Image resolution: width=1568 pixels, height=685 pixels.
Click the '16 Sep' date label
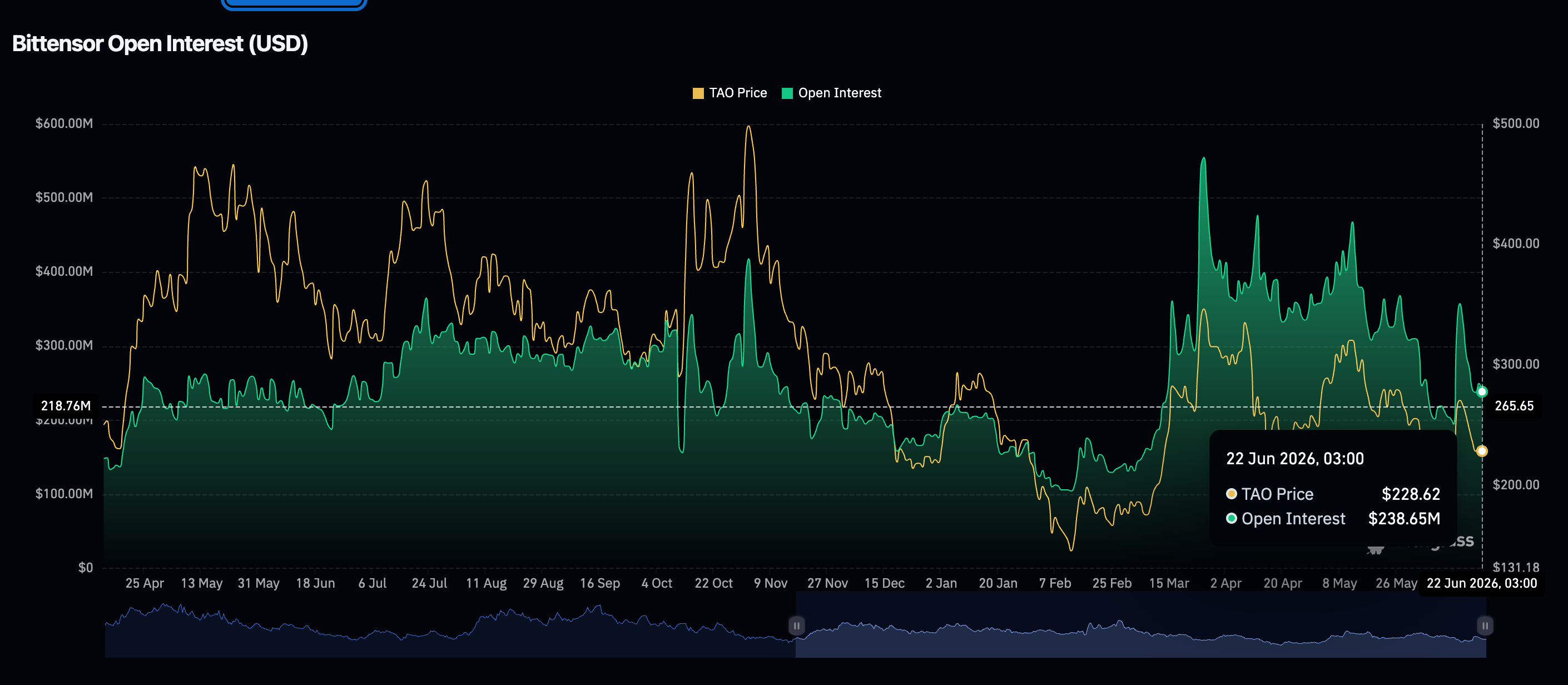click(x=600, y=583)
